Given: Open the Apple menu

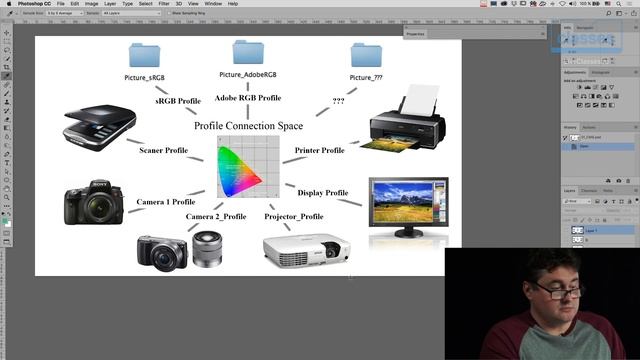Looking at the screenshot, I should 8,4.
